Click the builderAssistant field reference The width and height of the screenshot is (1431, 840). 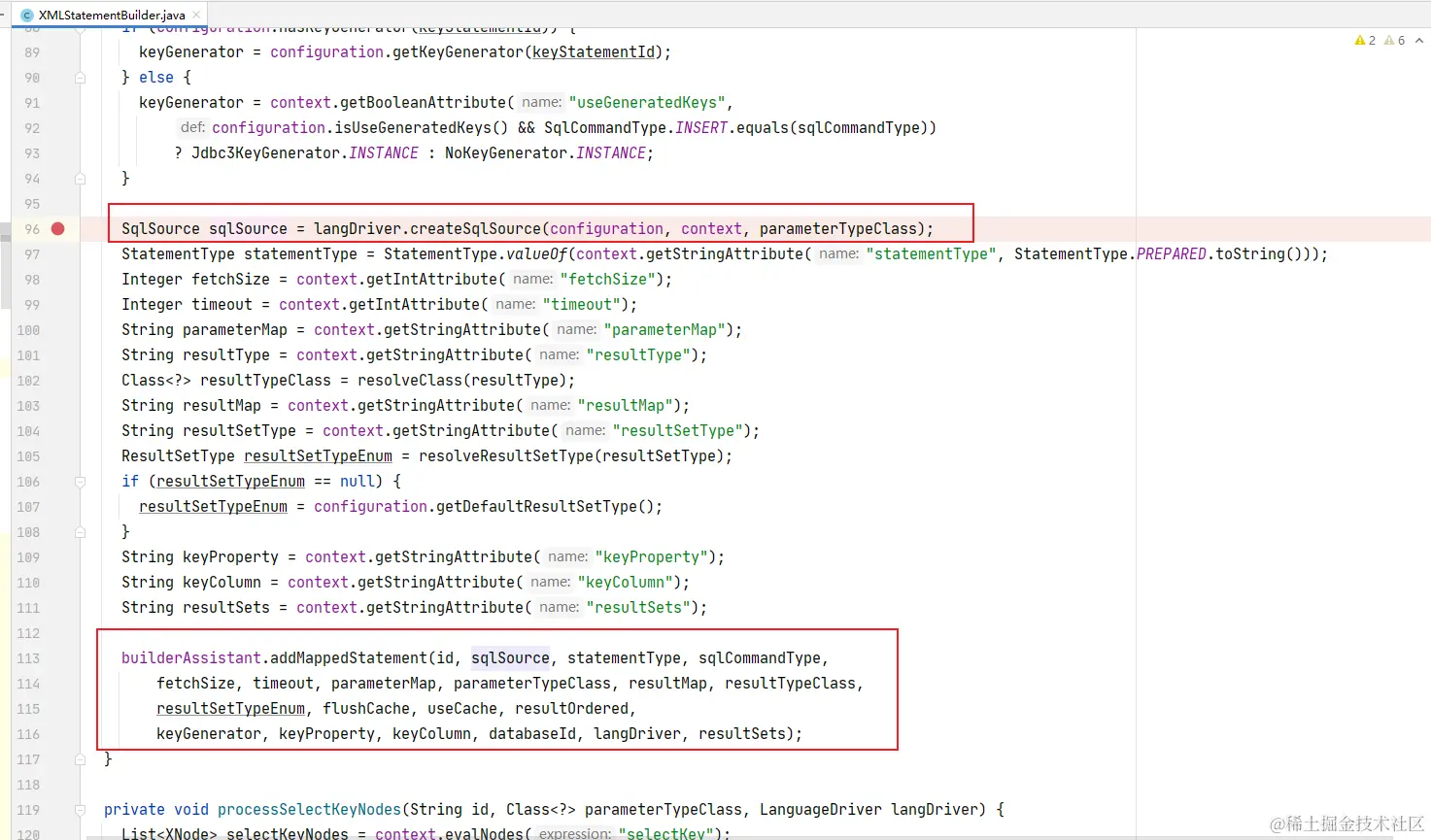click(191, 658)
